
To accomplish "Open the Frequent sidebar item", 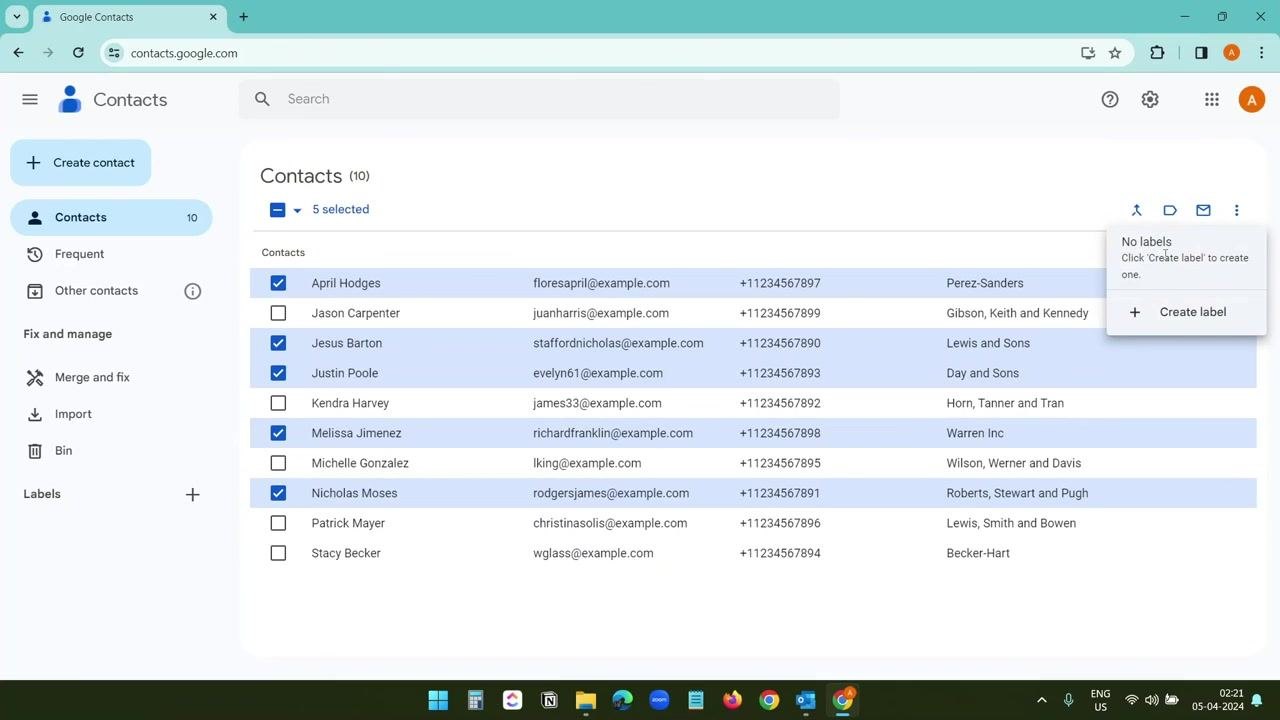I will pyautogui.click(x=111, y=254).
